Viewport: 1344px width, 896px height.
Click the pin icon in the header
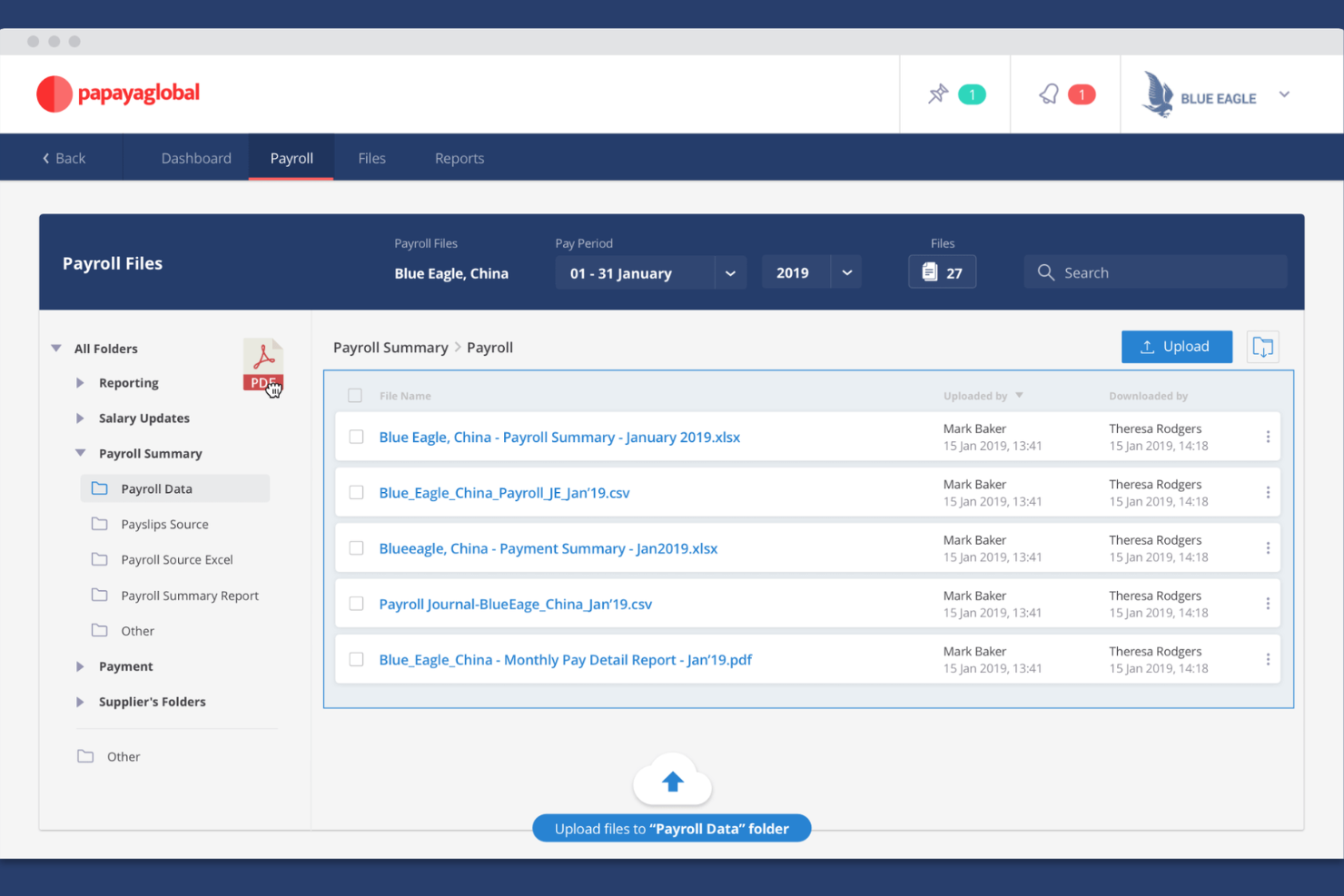[938, 94]
